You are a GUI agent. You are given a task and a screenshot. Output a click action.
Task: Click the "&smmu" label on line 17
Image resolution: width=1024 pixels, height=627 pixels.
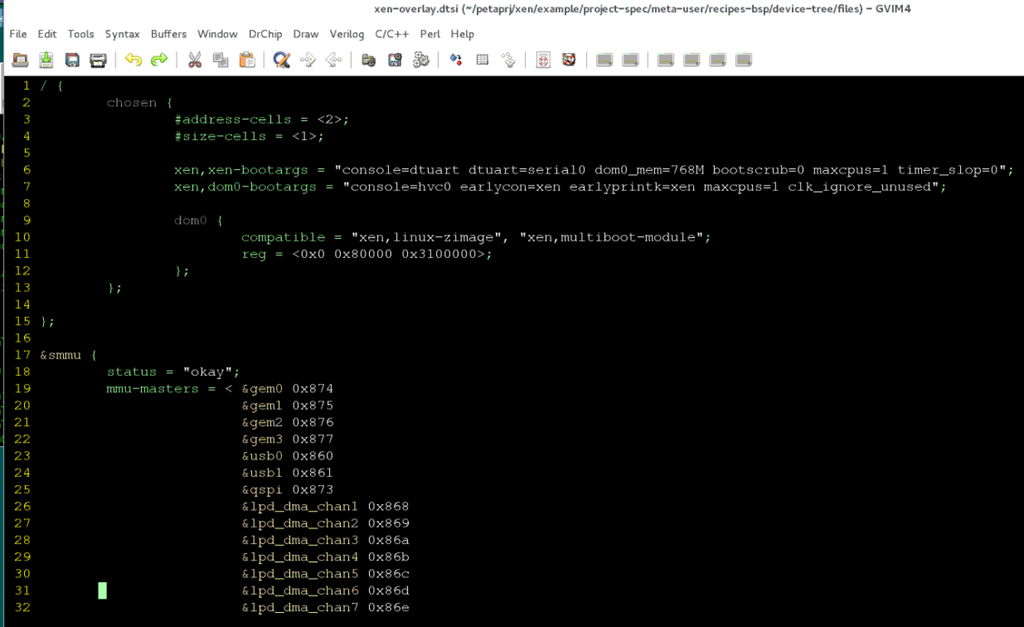tap(60, 355)
